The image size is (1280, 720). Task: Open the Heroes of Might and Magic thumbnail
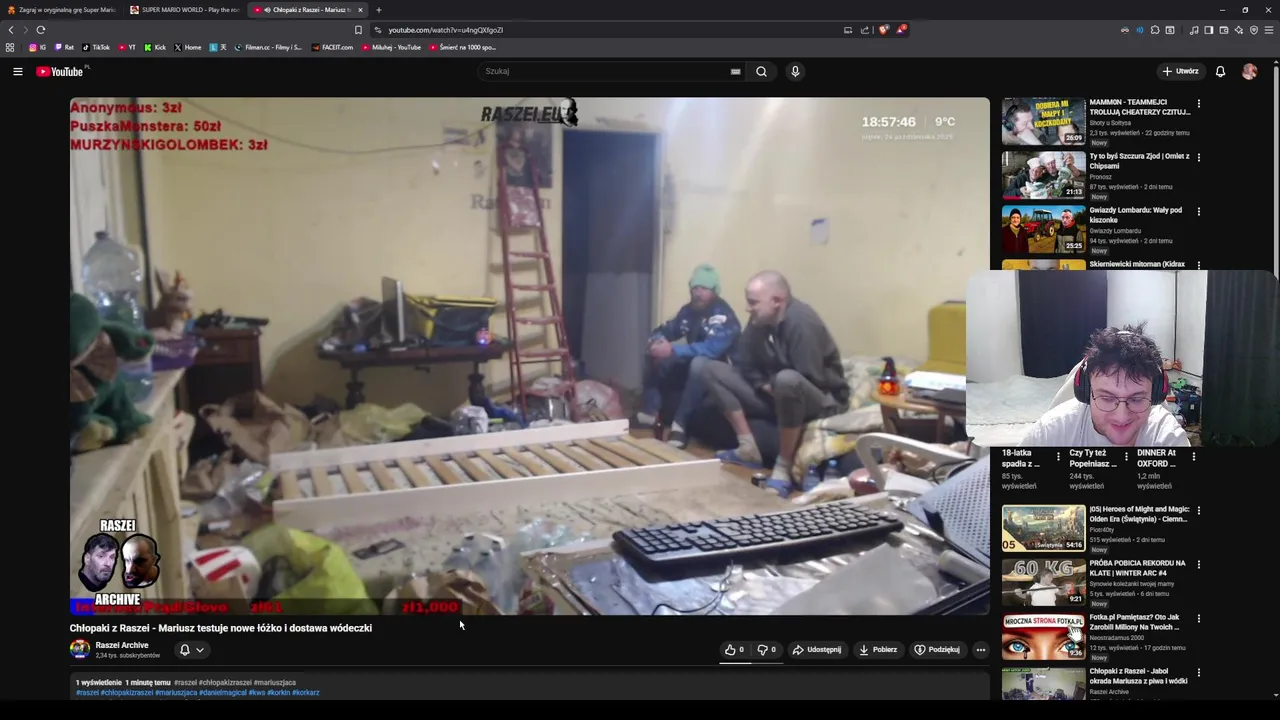pos(1043,528)
